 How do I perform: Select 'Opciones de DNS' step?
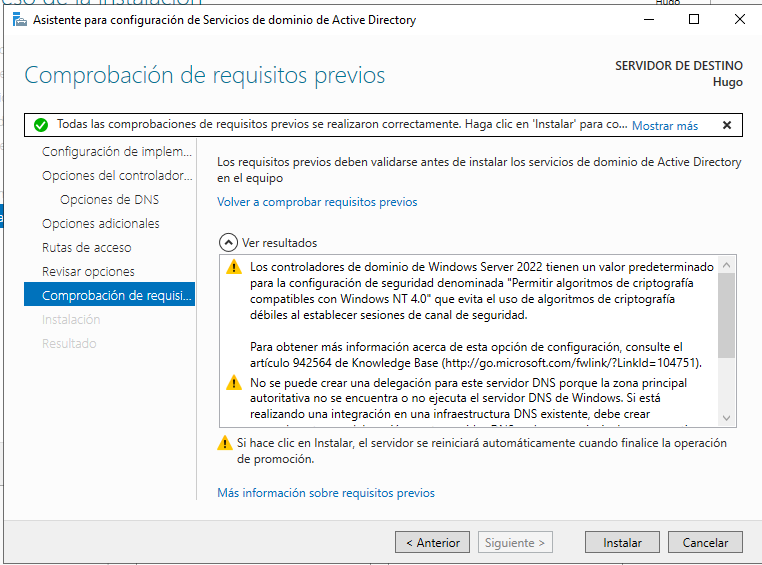click(x=109, y=200)
